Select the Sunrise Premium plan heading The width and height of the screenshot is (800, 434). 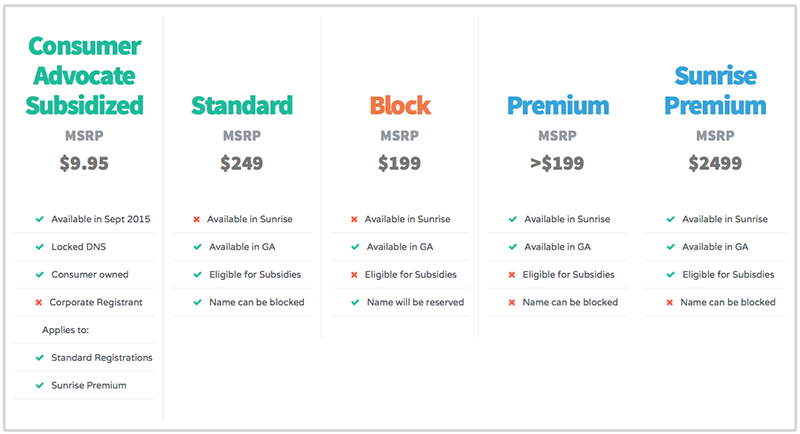715,91
